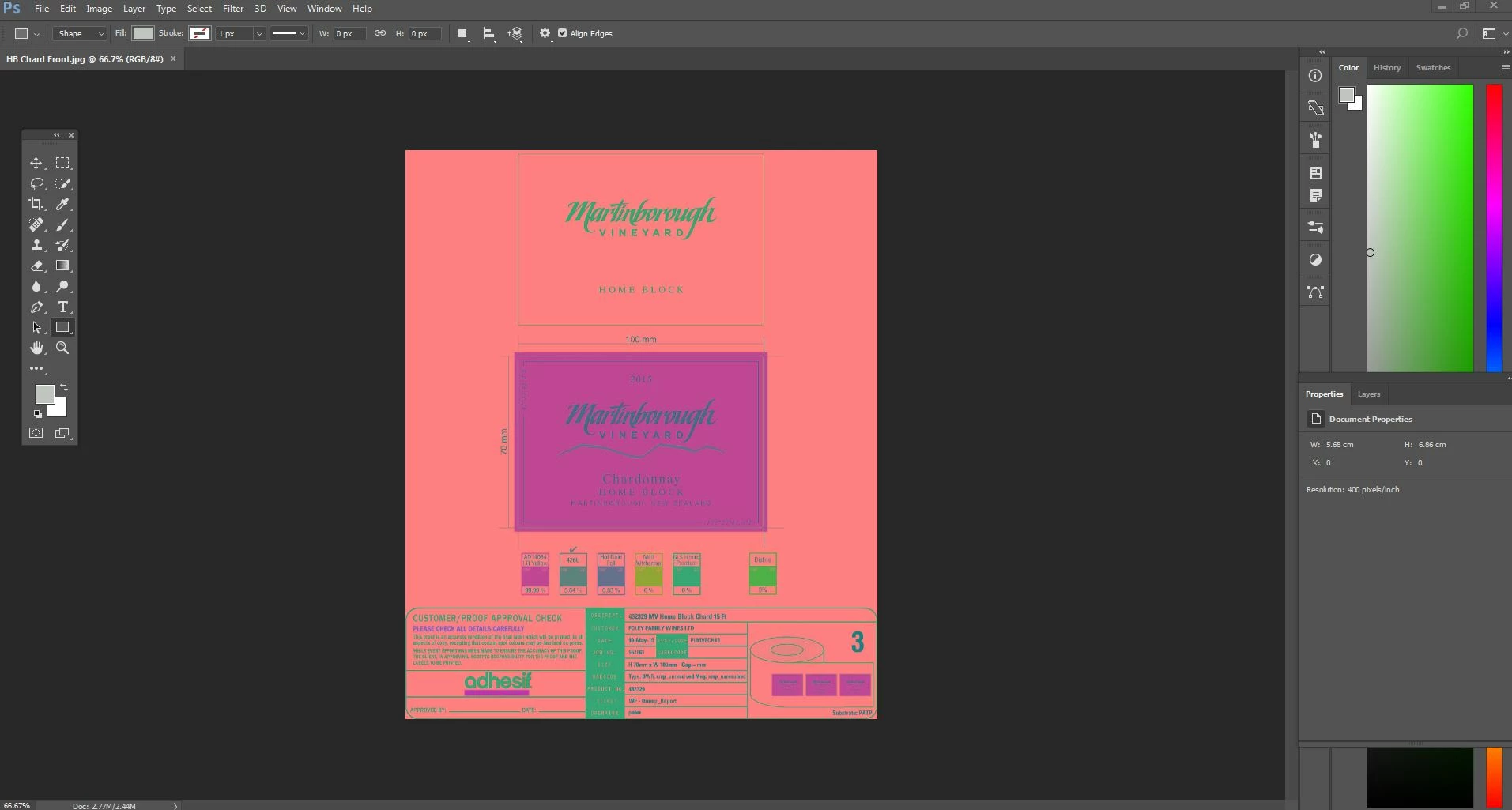Screen dimensions: 1512x810
Task: Select the Healing Brush tool
Action: click(36, 224)
